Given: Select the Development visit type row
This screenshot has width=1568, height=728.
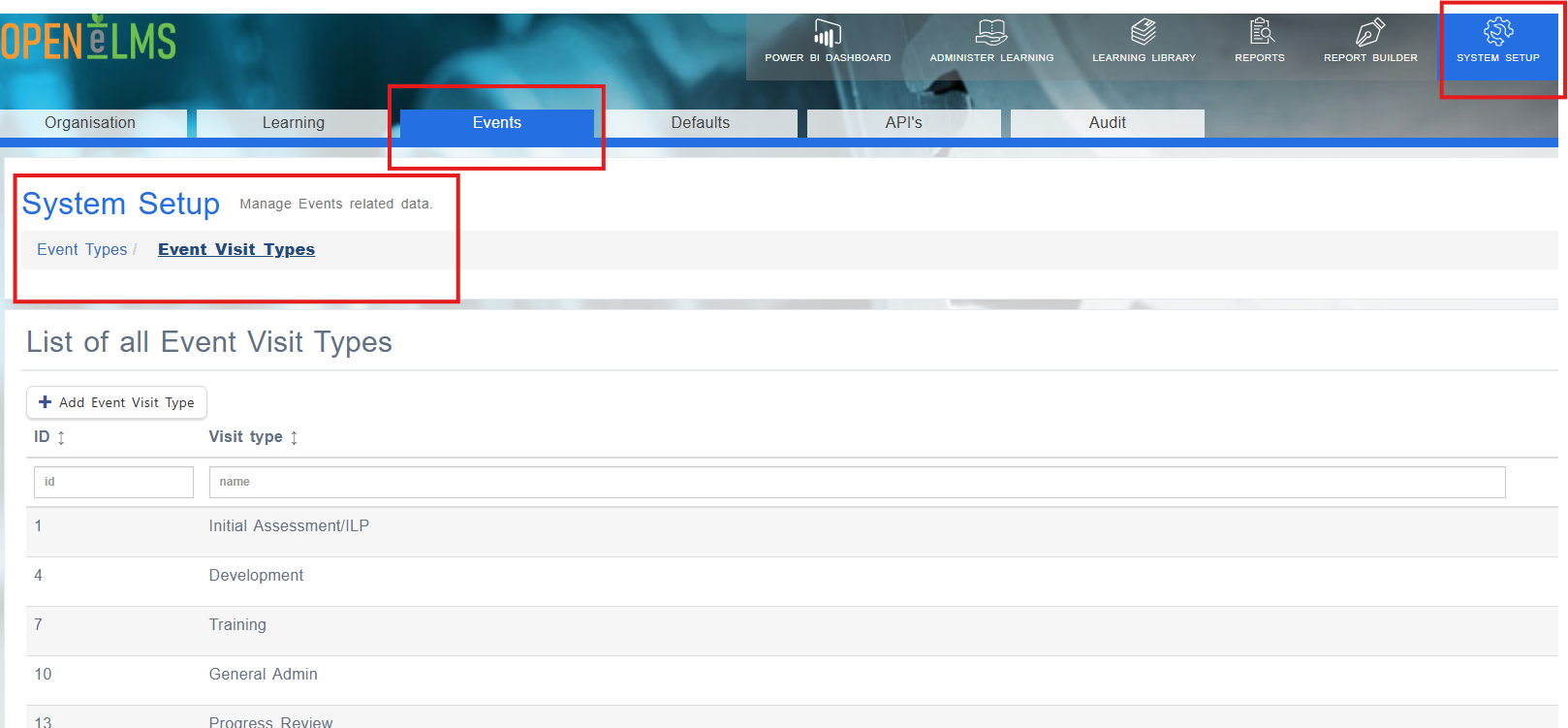Looking at the screenshot, I should [x=792, y=581].
